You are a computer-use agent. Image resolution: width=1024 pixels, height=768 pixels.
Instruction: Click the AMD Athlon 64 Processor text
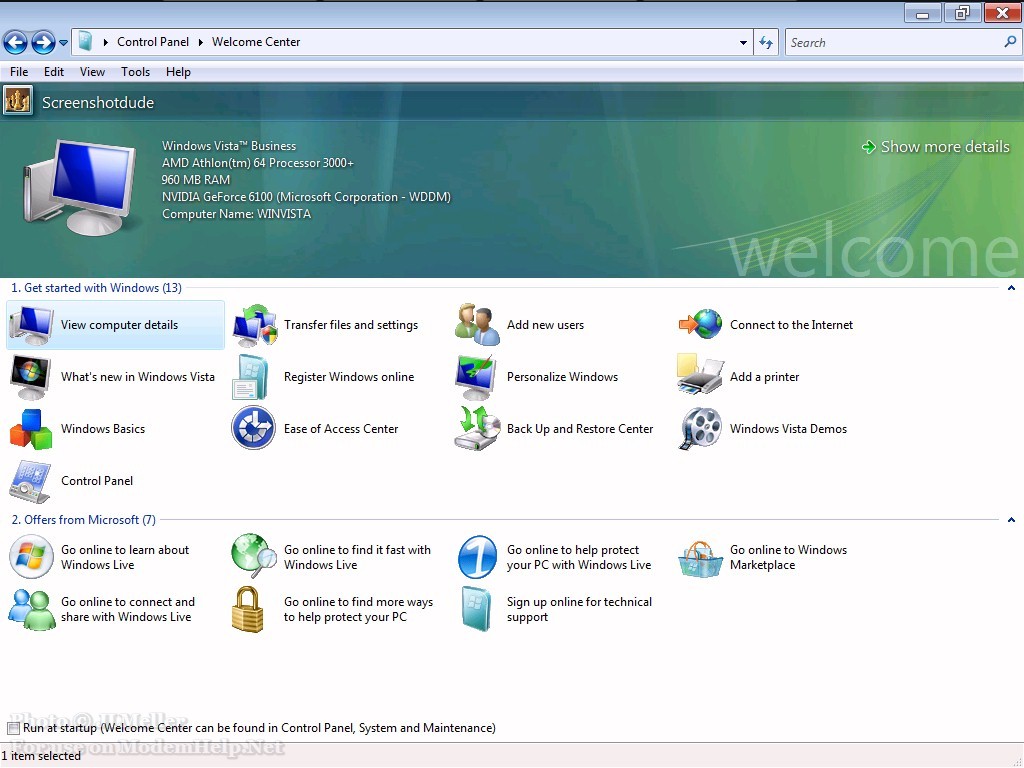tap(257, 163)
